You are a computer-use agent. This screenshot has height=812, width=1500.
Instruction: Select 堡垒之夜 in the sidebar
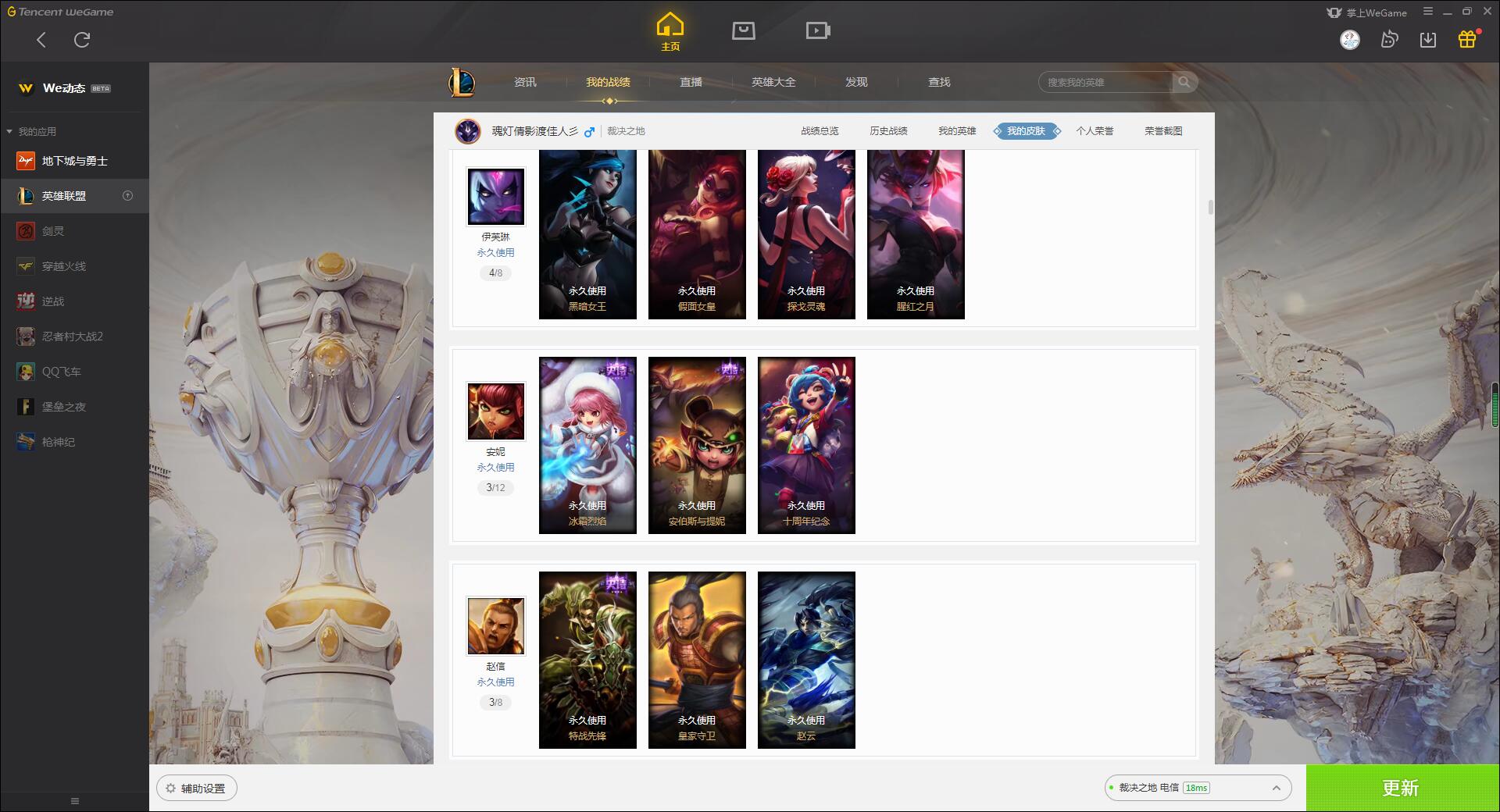coord(74,407)
